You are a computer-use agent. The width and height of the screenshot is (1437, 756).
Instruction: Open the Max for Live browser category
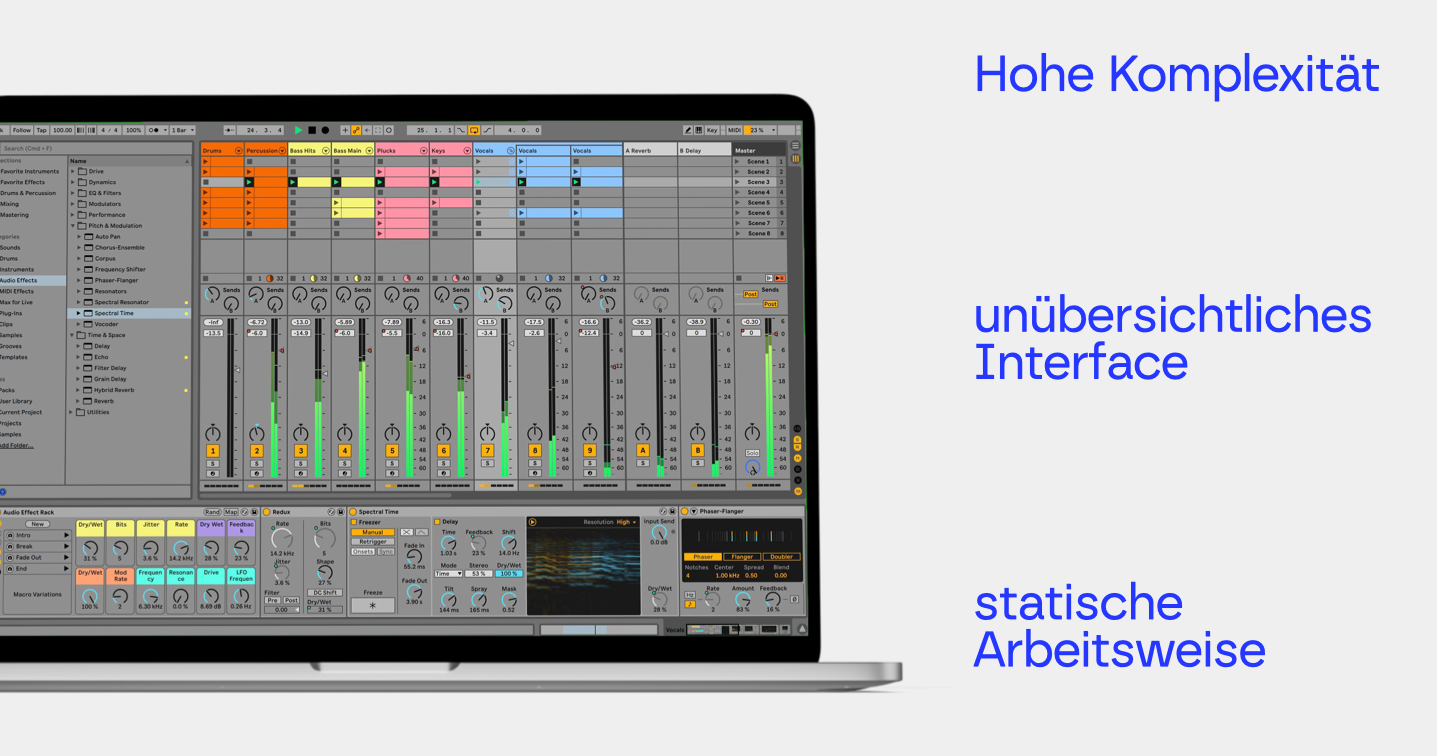click(x=17, y=302)
